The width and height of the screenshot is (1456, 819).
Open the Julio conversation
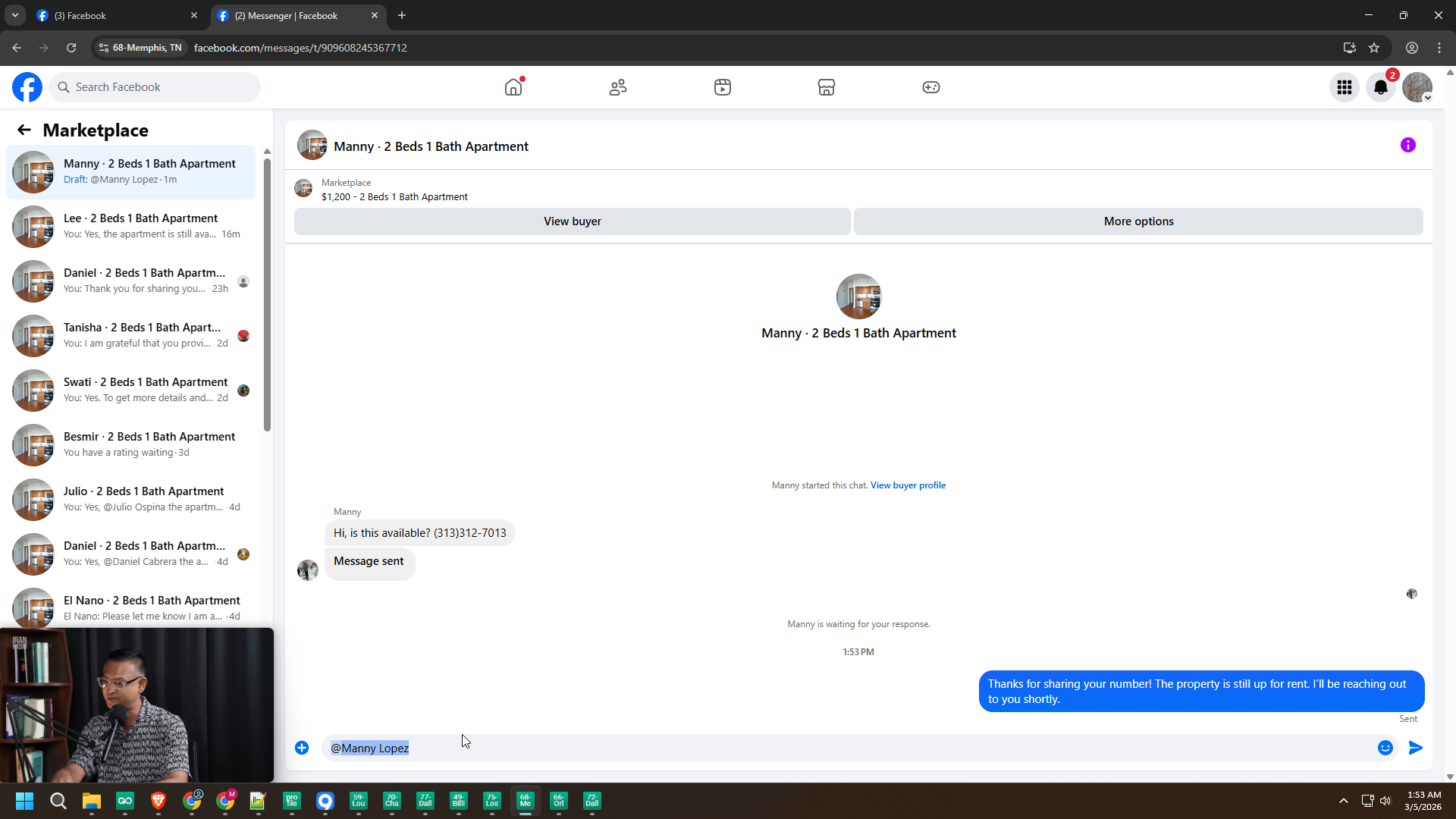click(130, 500)
